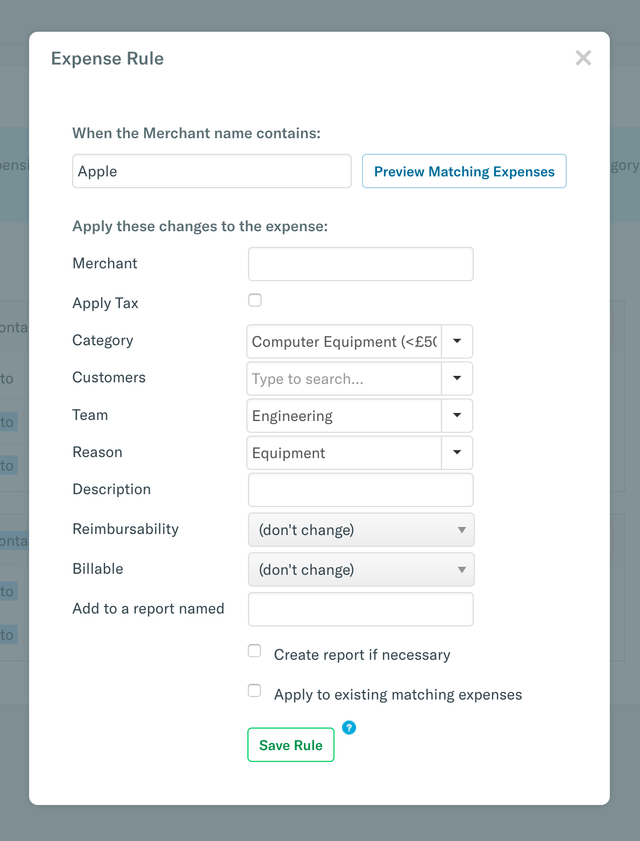This screenshot has width=640, height=841.
Task: Close the Expense Rule dialog
Action: click(x=583, y=59)
